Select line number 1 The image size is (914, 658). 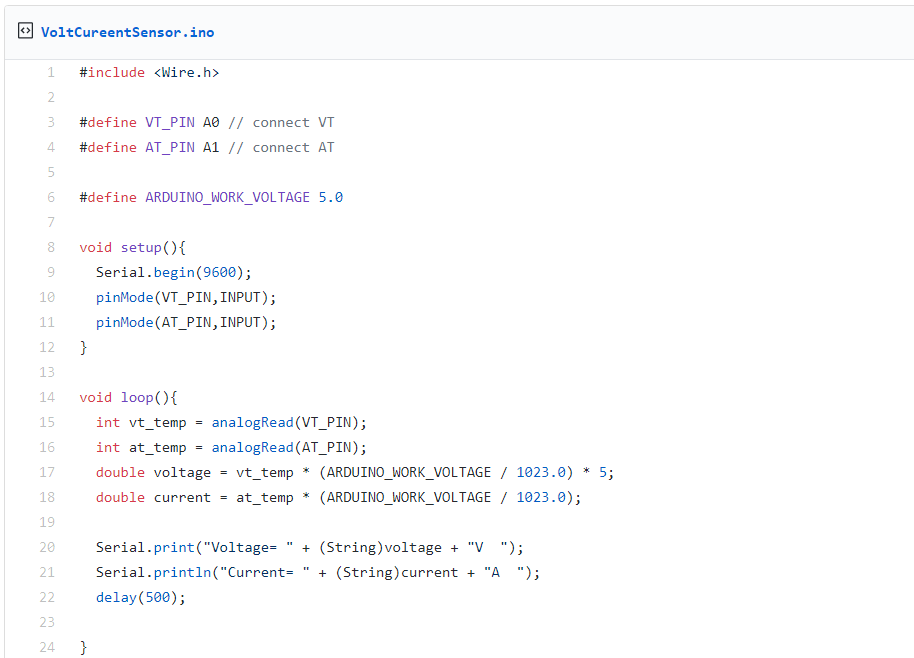tap(51, 72)
